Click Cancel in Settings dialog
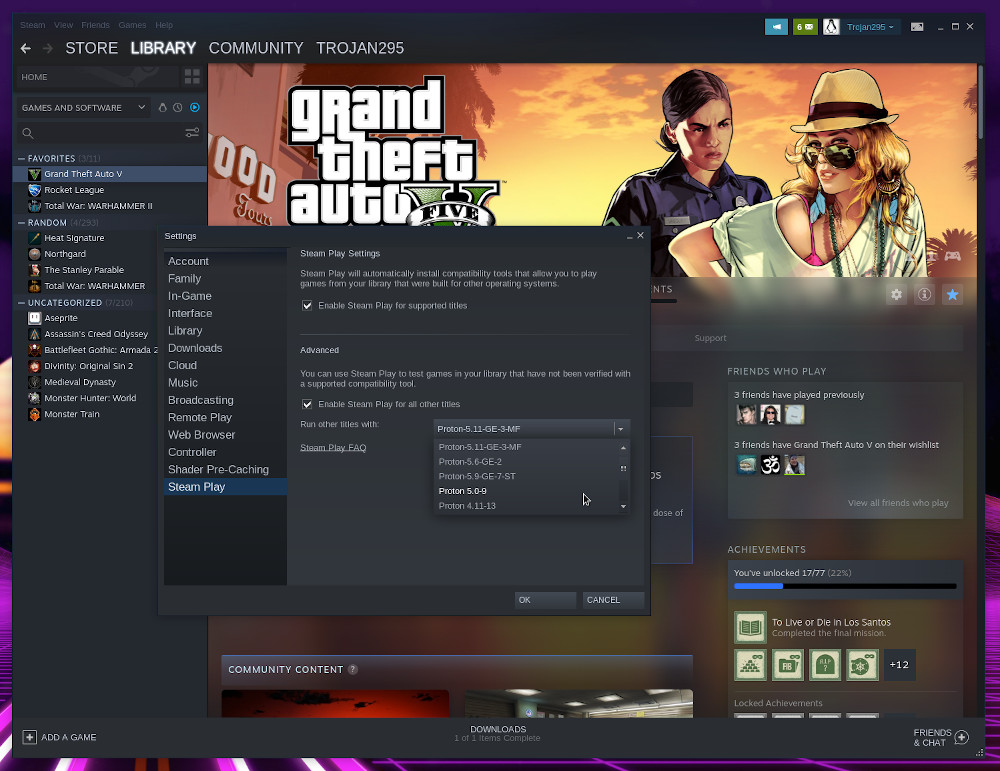The width and height of the screenshot is (1000, 771). click(x=613, y=600)
